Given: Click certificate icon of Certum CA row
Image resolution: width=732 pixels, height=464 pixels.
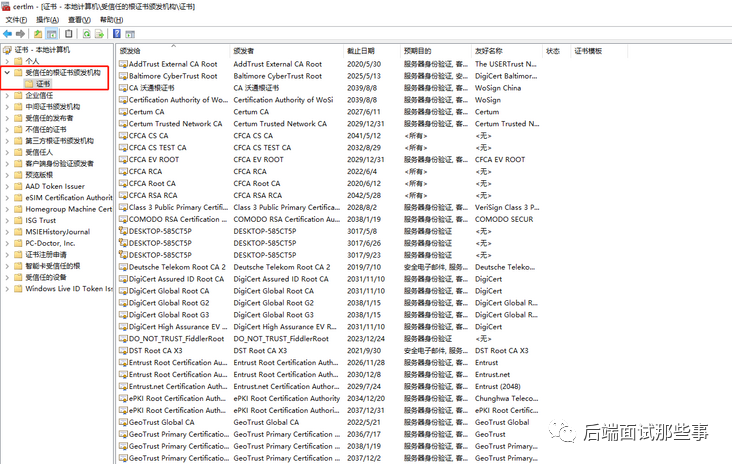Looking at the screenshot, I should [123, 112].
